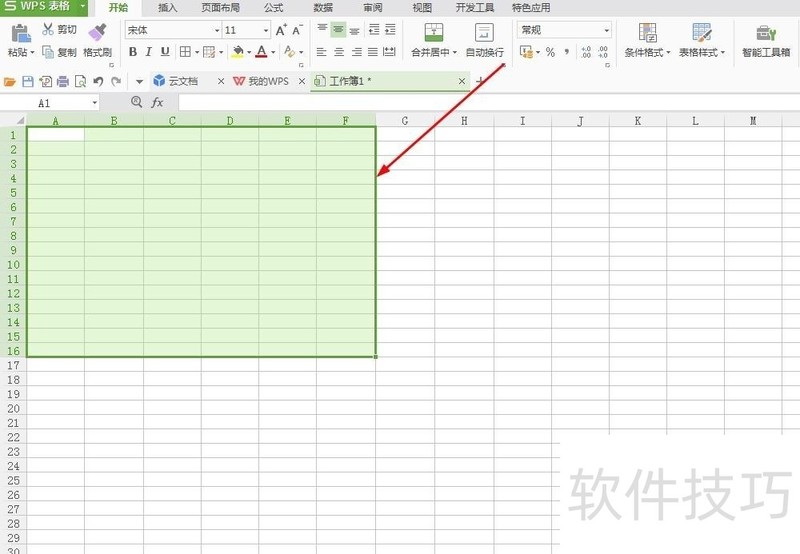Screen dimensions: 800x554
Task: Align text to bottom of cell
Action: point(355,30)
